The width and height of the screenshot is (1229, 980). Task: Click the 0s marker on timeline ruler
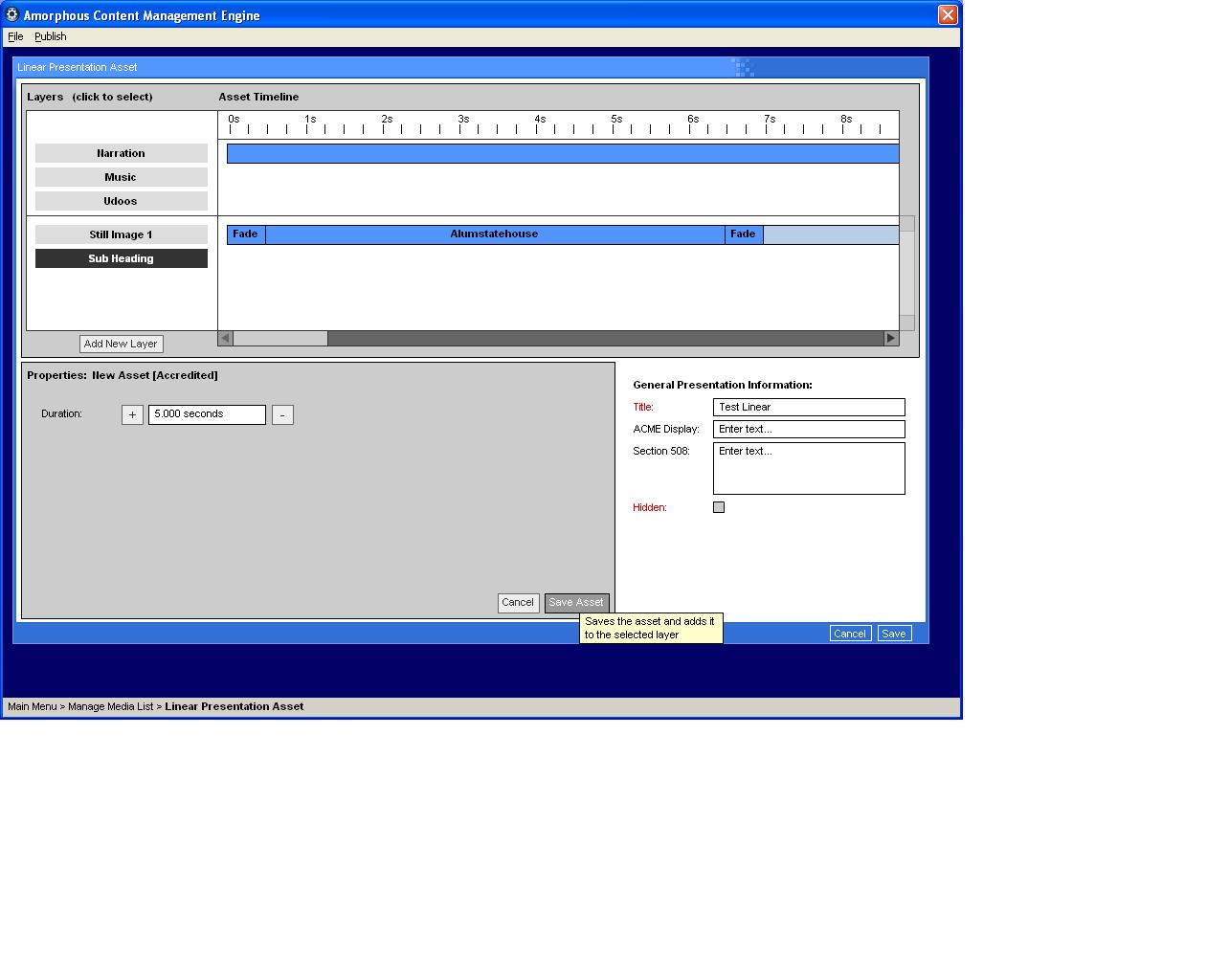[234, 120]
